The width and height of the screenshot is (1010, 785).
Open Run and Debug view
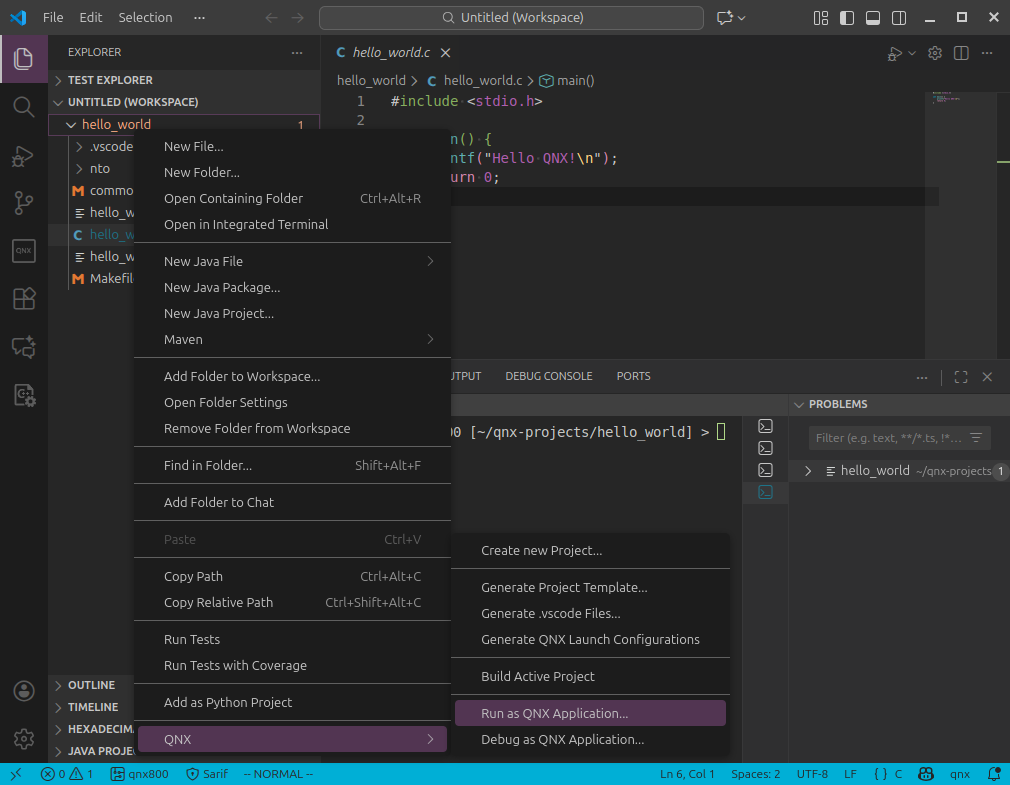[x=23, y=155]
